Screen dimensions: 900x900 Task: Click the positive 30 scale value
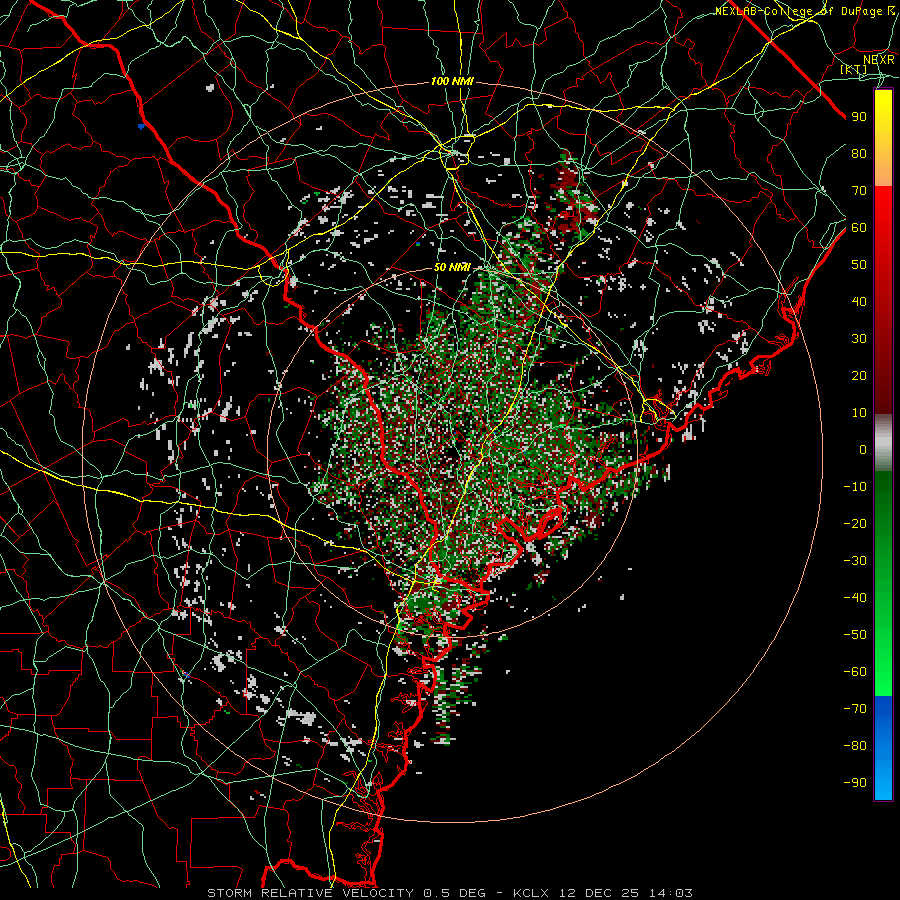coord(859,339)
